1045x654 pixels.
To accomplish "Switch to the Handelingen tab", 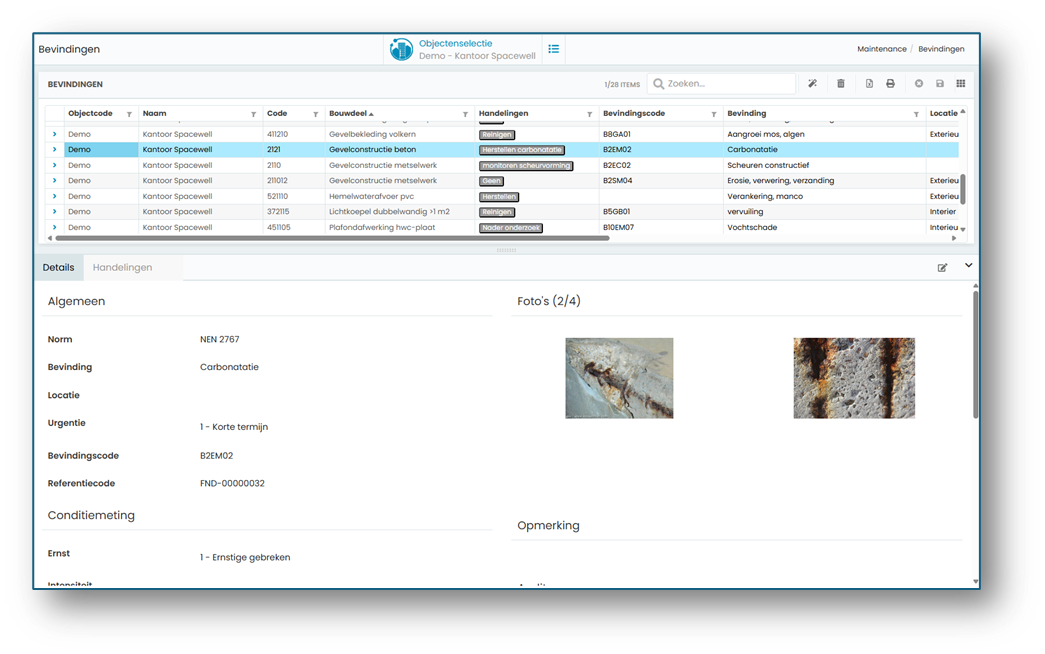I will point(123,267).
